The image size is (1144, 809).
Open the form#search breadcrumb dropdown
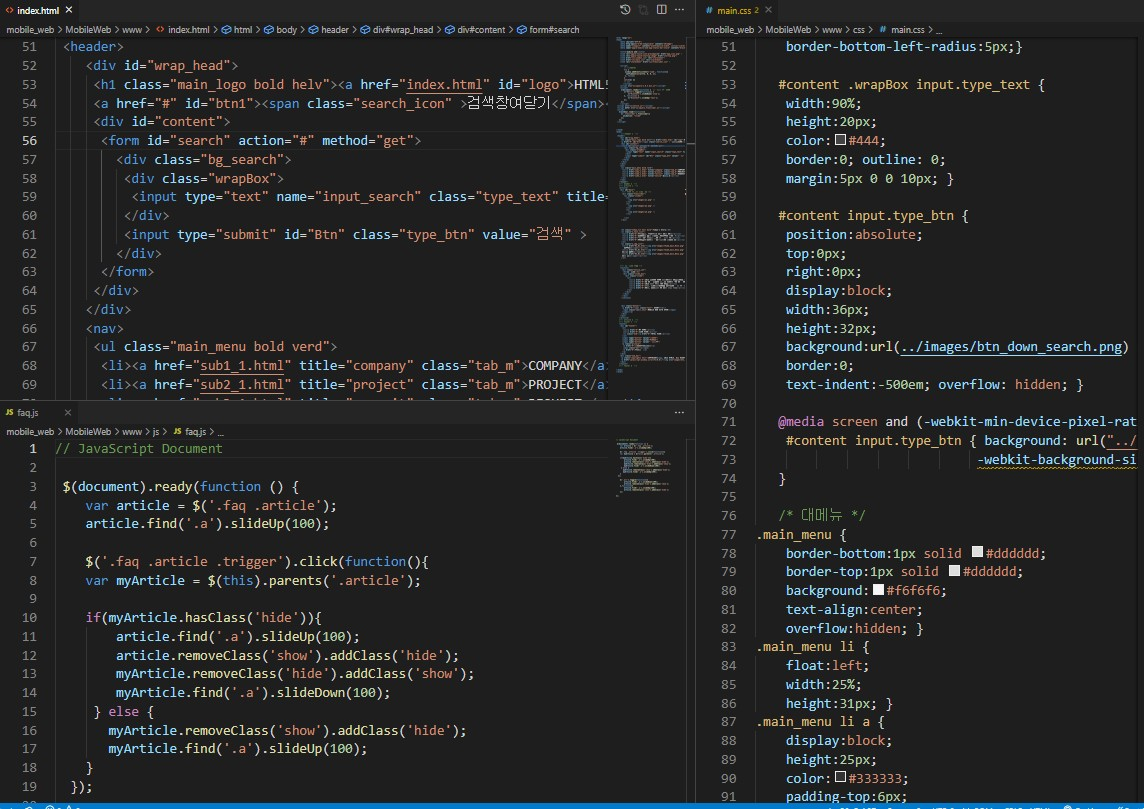[x=553, y=30]
